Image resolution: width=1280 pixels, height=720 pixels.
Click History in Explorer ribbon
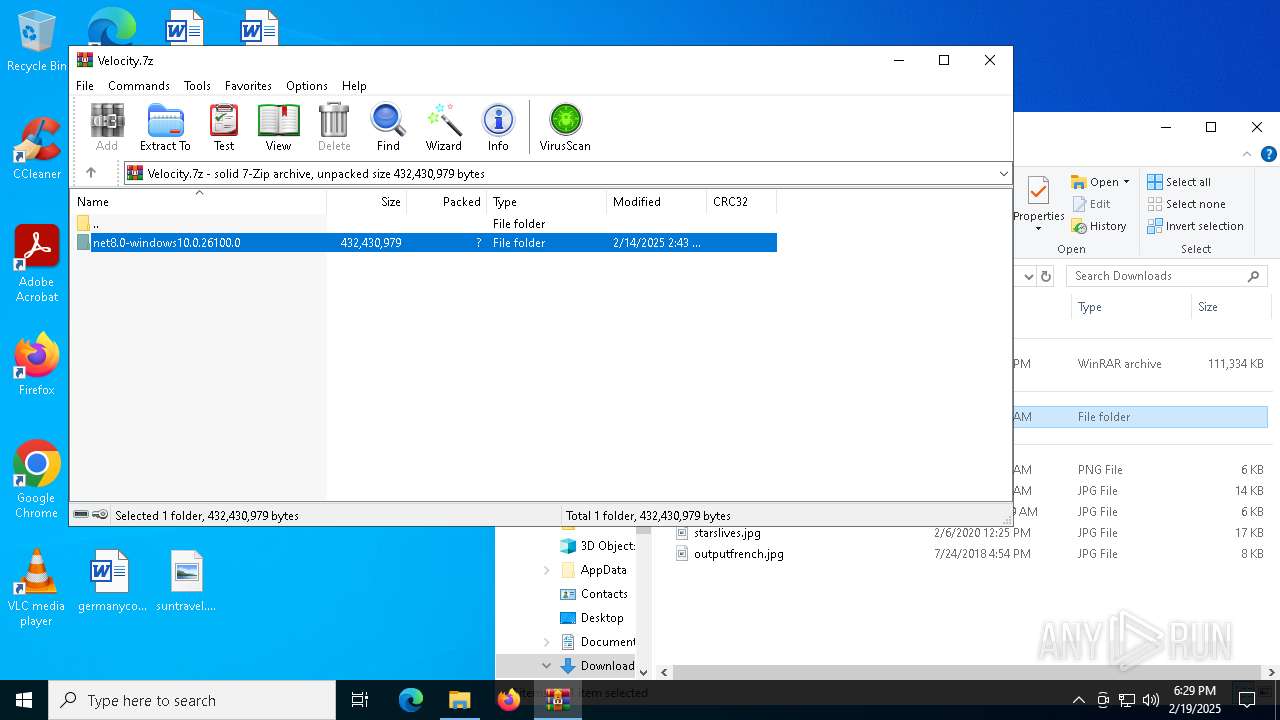click(1098, 226)
